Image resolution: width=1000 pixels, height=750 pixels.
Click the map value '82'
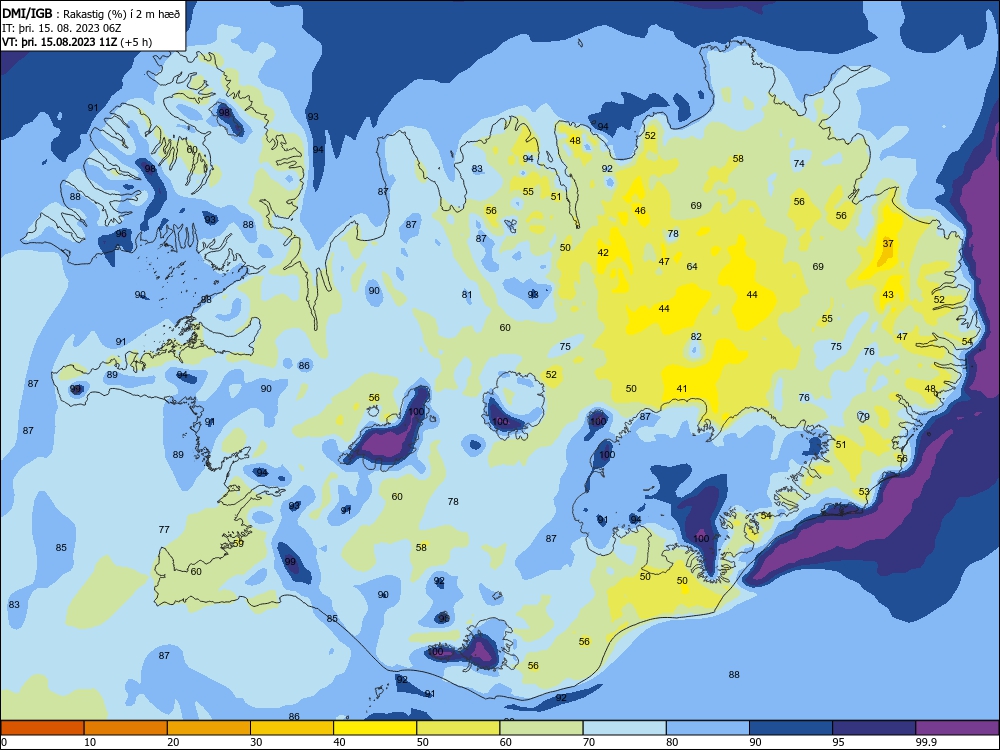[696, 337]
